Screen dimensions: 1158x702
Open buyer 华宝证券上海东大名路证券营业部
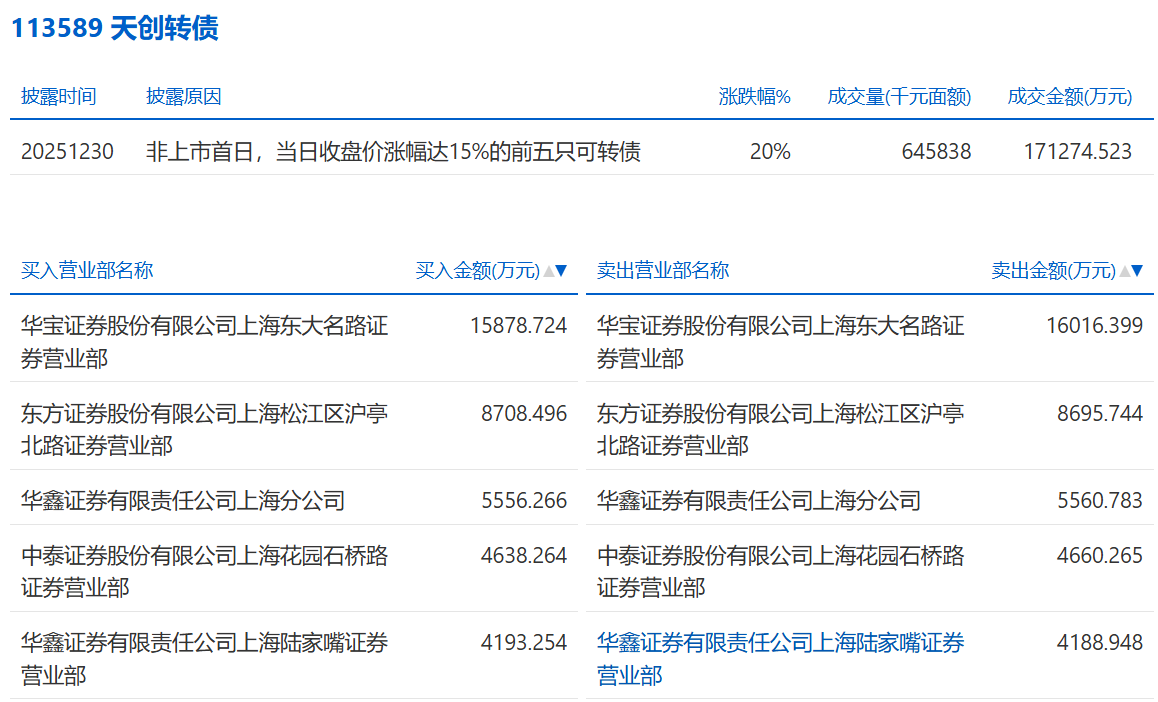pyautogui.click(x=205, y=342)
